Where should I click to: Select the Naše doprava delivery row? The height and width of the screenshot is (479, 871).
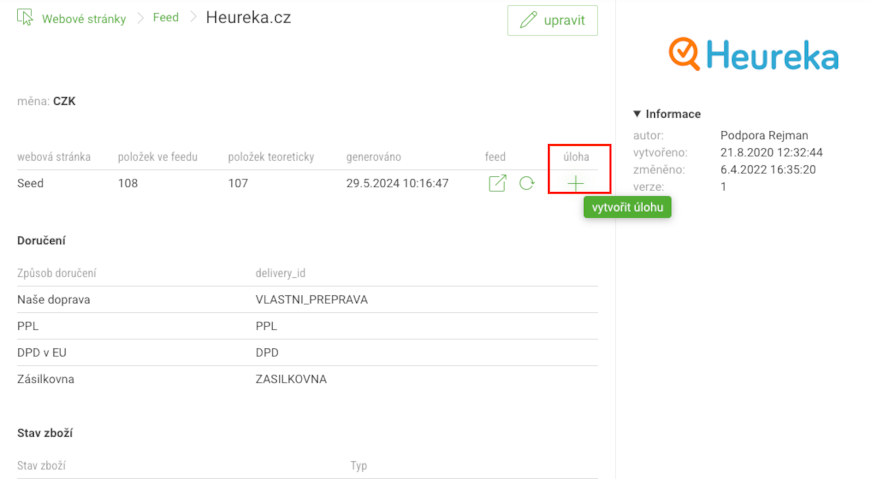pos(307,300)
